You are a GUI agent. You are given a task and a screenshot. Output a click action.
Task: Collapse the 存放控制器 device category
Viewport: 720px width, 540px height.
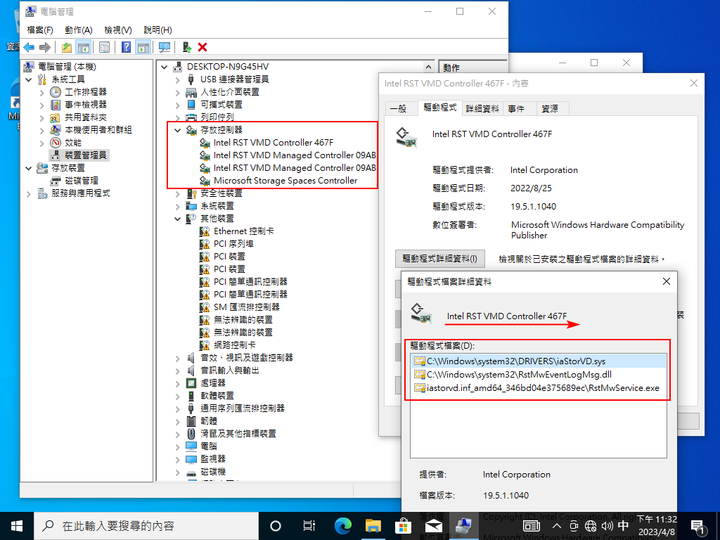[x=178, y=130]
